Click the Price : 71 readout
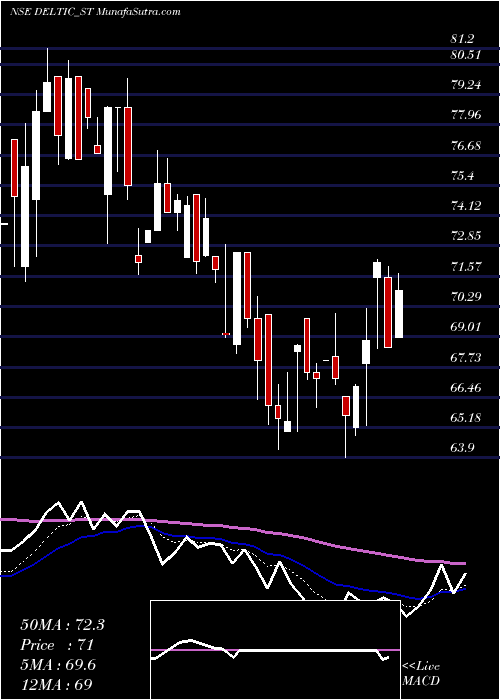The width and height of the screenshot is (500, 700). coord(56,645)
